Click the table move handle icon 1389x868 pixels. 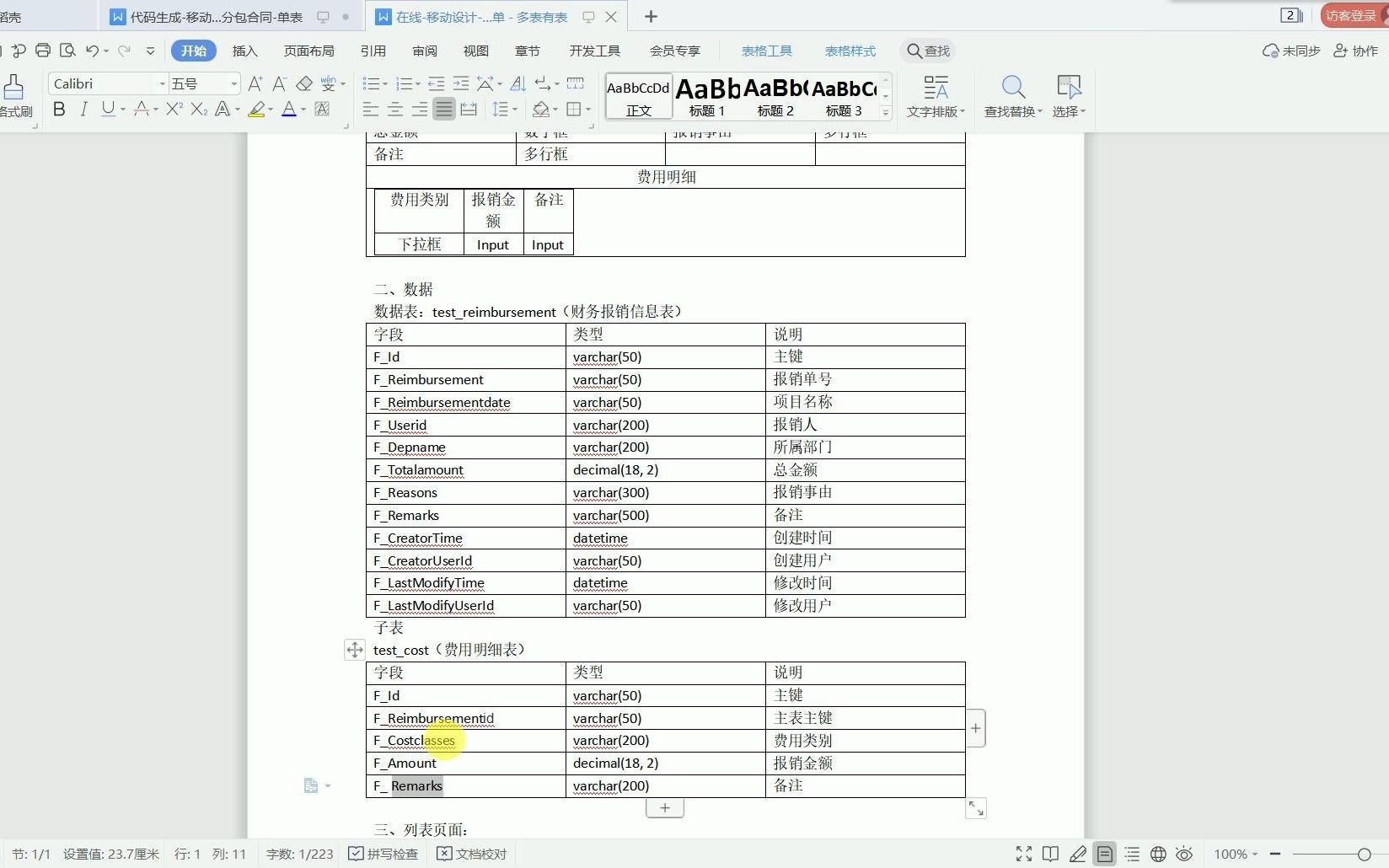[x=355, y=650]
